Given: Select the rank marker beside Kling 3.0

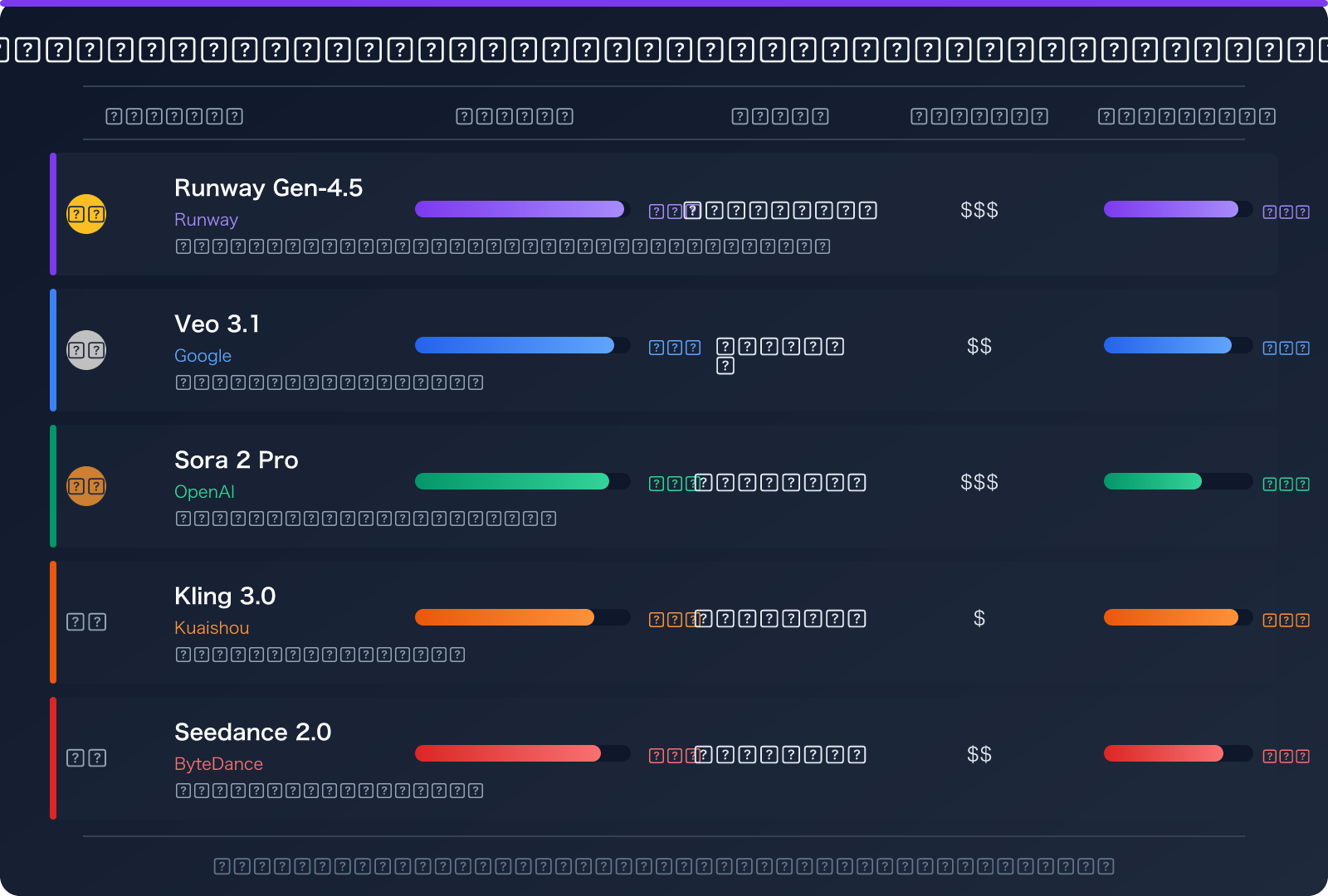Looking at the screenshot, I should pyautogui.click(x=86, y=622).
